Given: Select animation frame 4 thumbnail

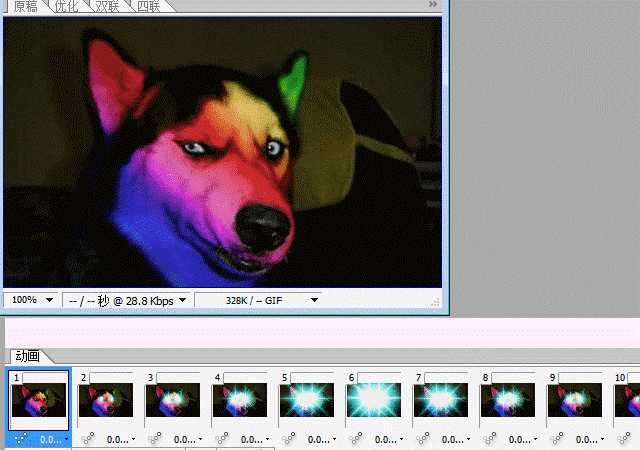Looking at the screenshot, I should 240,400.
